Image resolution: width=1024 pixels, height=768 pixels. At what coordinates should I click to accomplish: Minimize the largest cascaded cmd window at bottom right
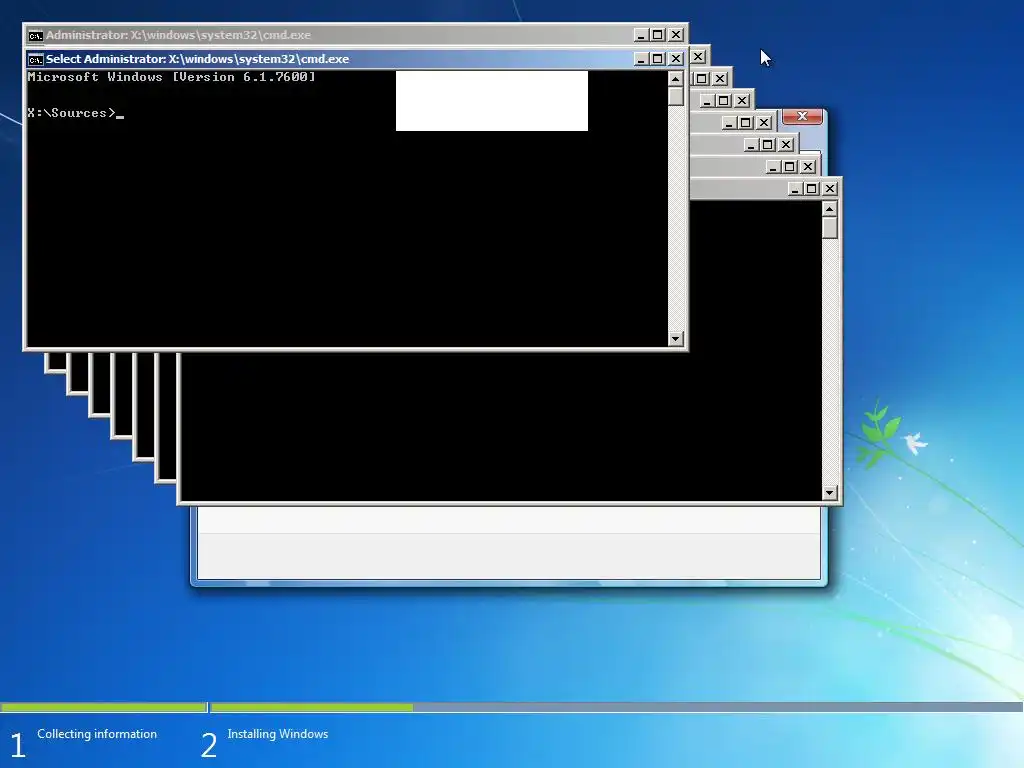[795, 189]
